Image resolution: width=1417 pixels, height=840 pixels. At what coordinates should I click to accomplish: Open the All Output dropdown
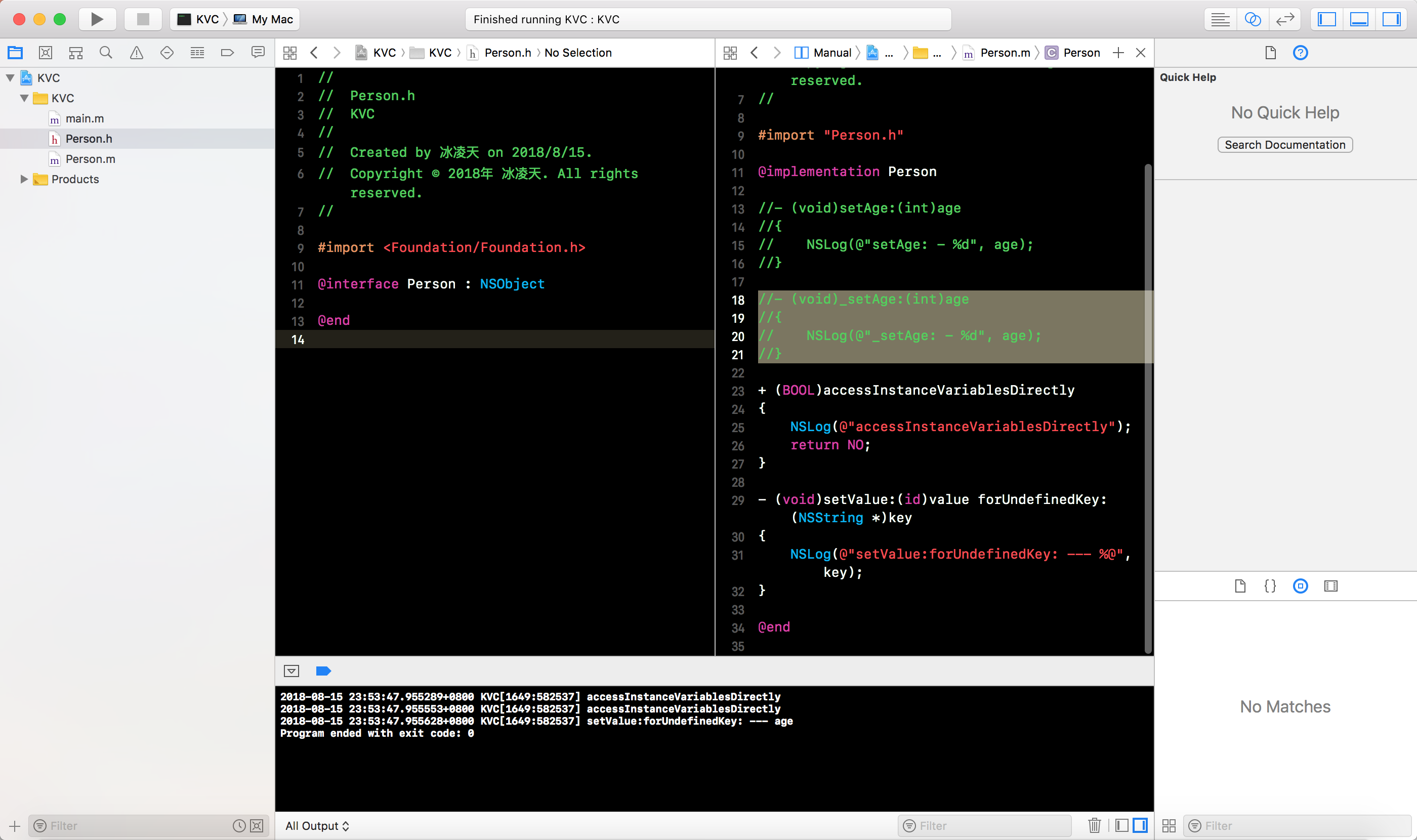317,825
